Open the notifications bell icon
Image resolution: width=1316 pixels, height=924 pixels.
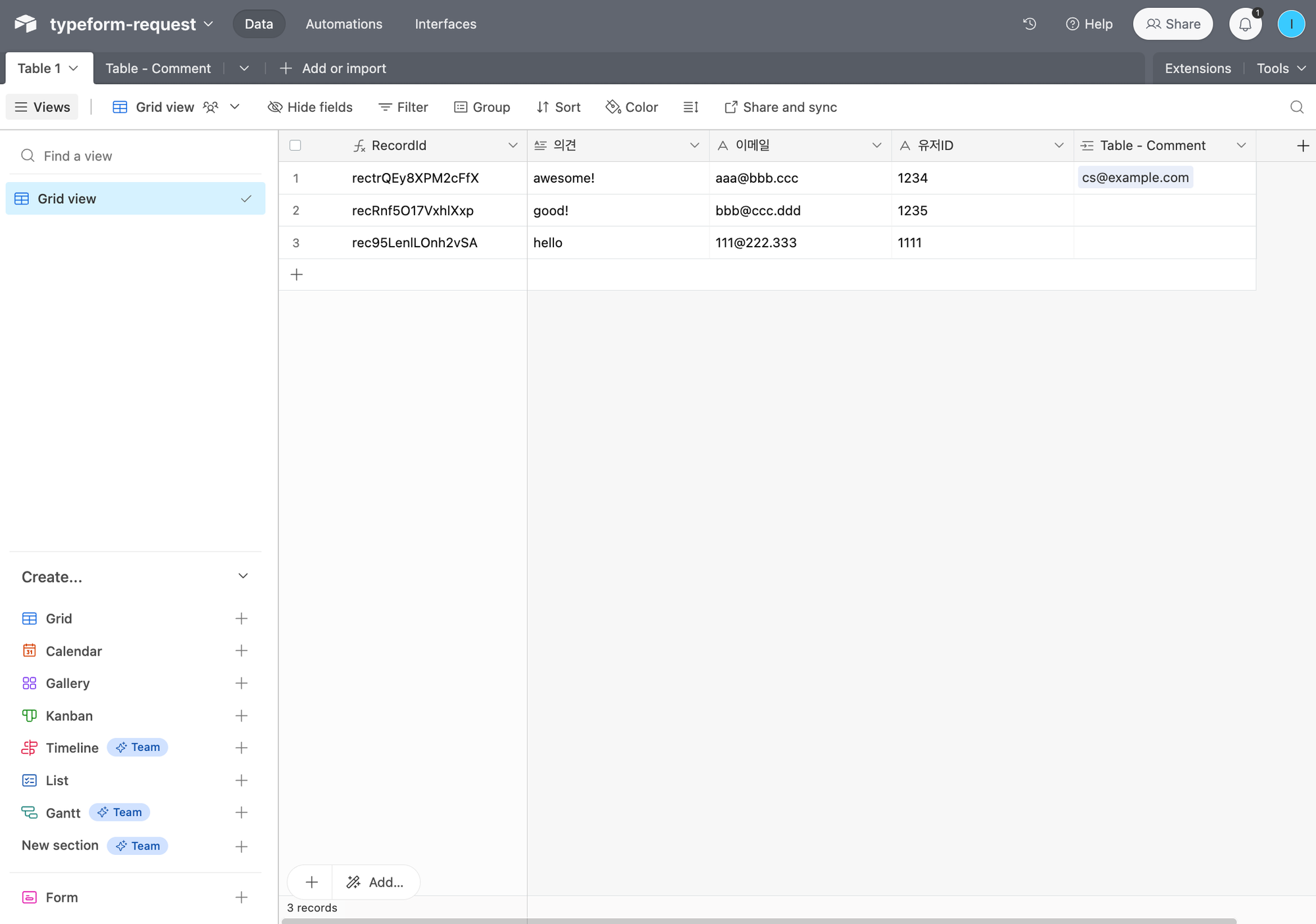(1245, 24)
